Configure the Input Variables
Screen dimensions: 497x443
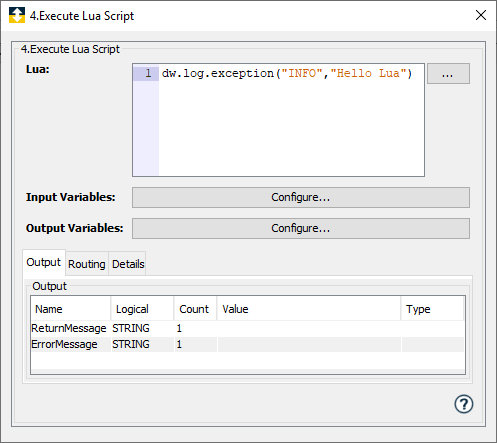(x=301, y=197)
